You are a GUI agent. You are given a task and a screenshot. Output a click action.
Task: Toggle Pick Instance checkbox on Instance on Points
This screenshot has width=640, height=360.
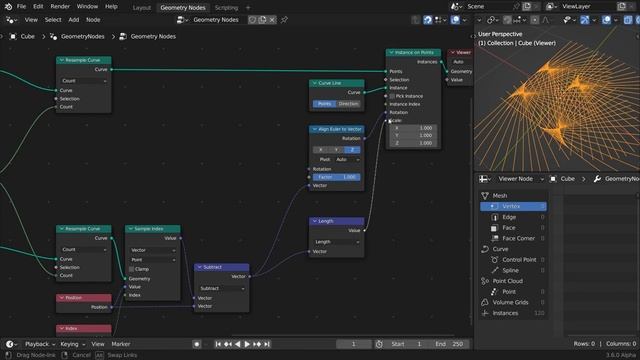pyautogui.click(x=392, y=96)
